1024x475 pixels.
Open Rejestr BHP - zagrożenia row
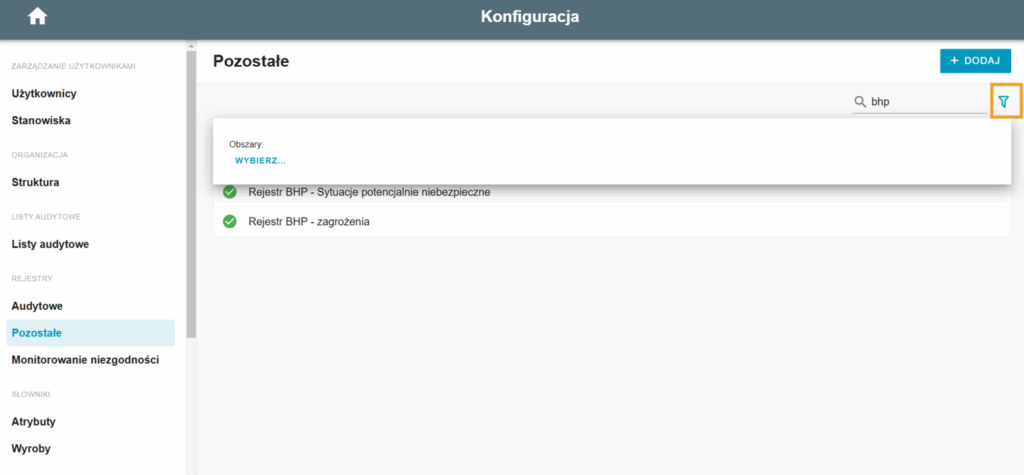tap(612, 222)
